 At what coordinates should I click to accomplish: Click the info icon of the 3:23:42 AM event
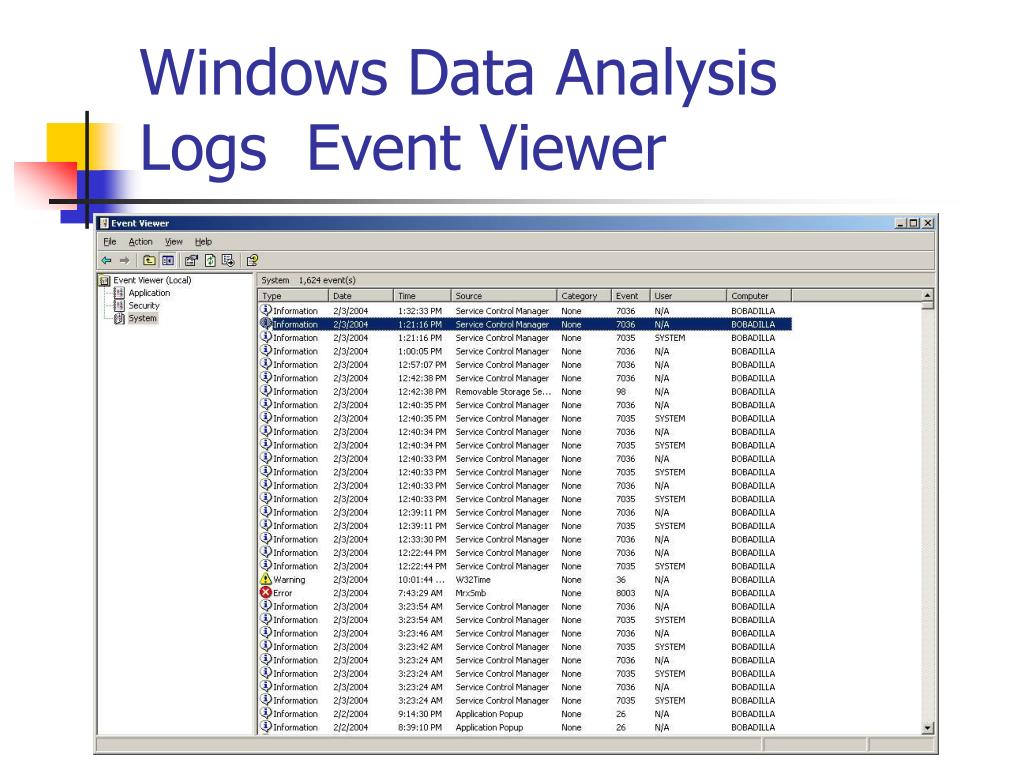[266, 646]
